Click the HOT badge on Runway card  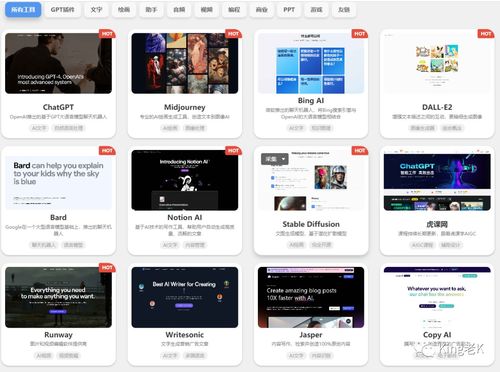pos(107,267)
